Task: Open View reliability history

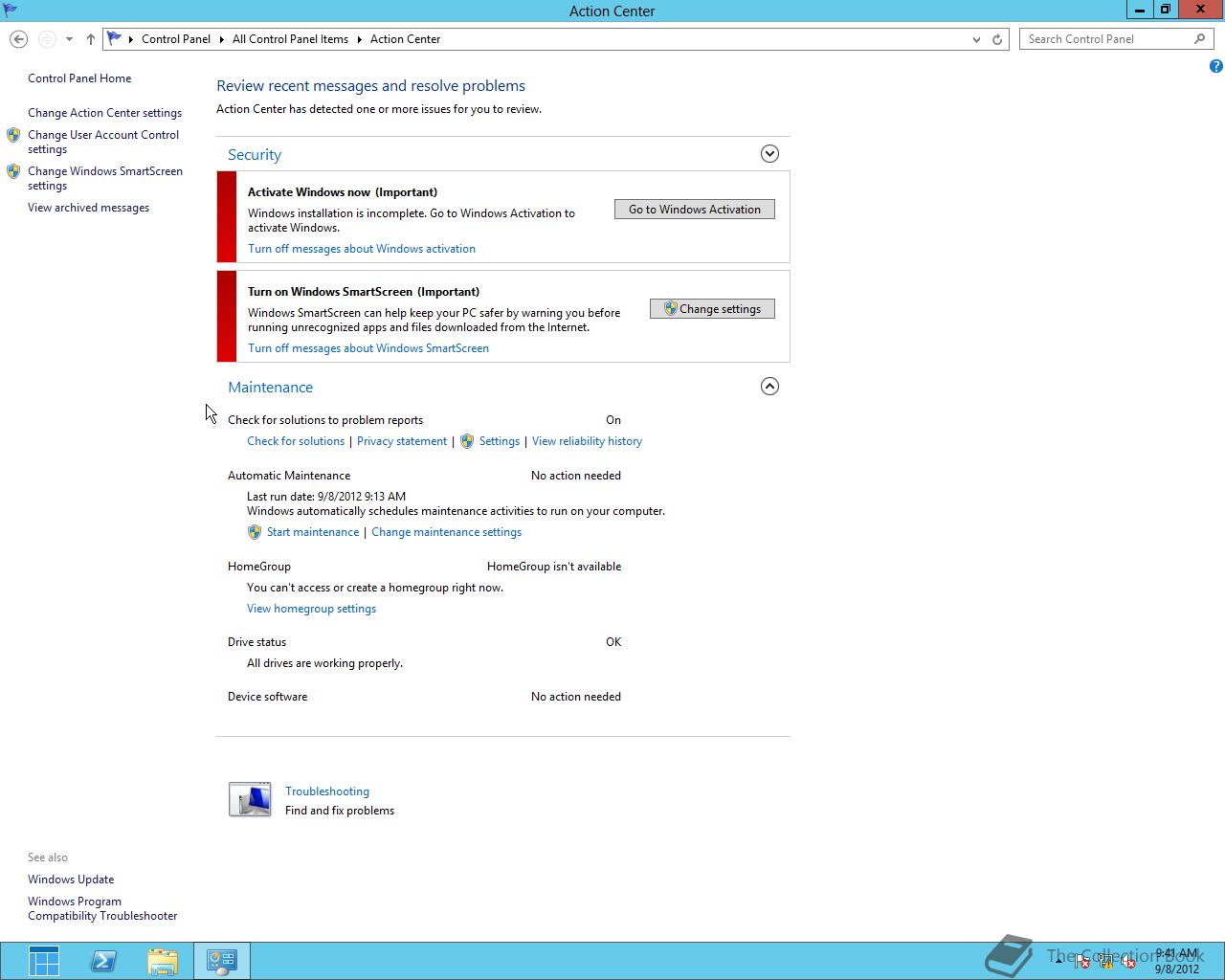Action: 587,441
